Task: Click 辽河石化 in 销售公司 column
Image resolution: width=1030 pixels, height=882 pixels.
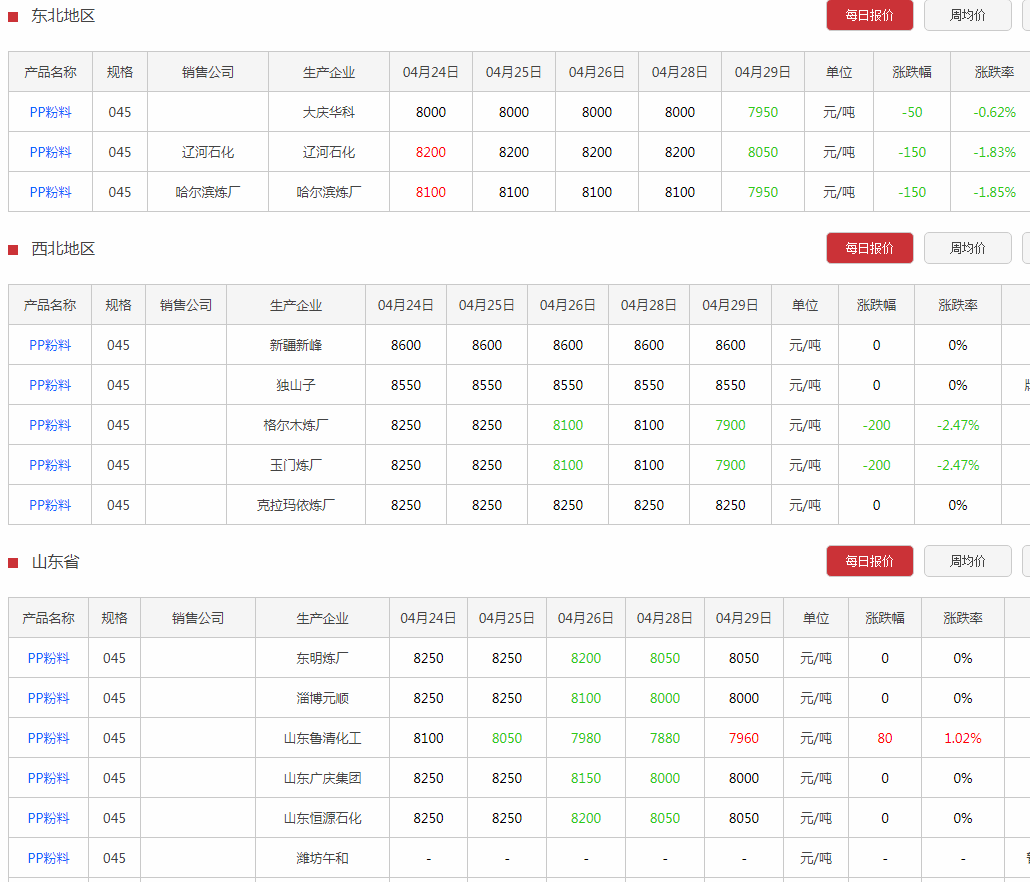Action: pyautogui.click(x=208, y=152)
